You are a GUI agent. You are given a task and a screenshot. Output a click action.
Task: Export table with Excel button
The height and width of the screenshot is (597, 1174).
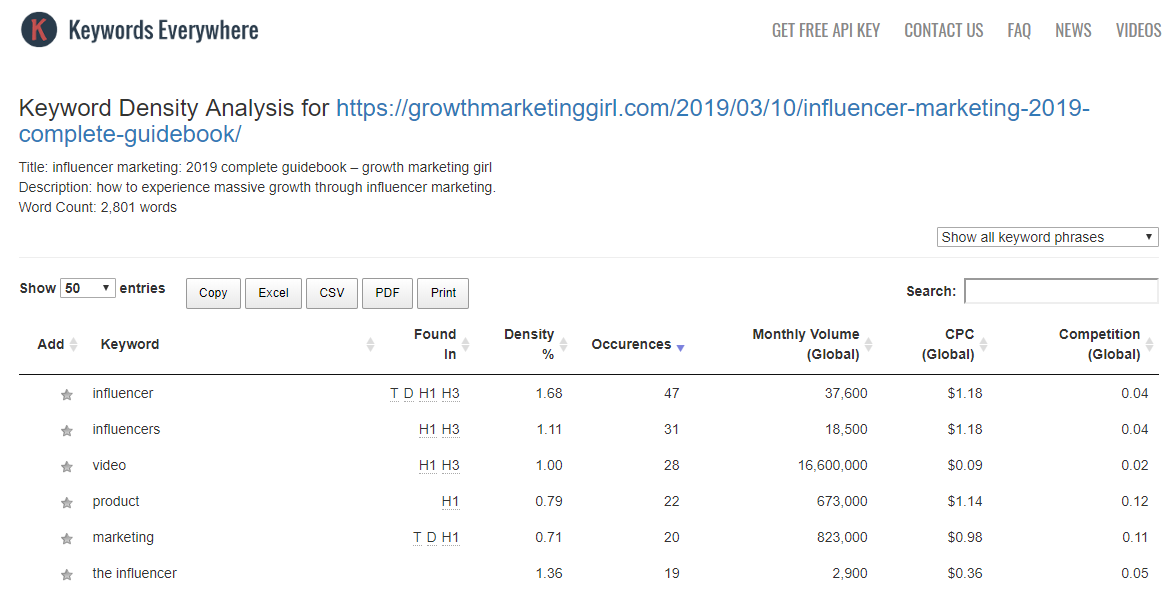pyautogui.click(x=273, y=293)
